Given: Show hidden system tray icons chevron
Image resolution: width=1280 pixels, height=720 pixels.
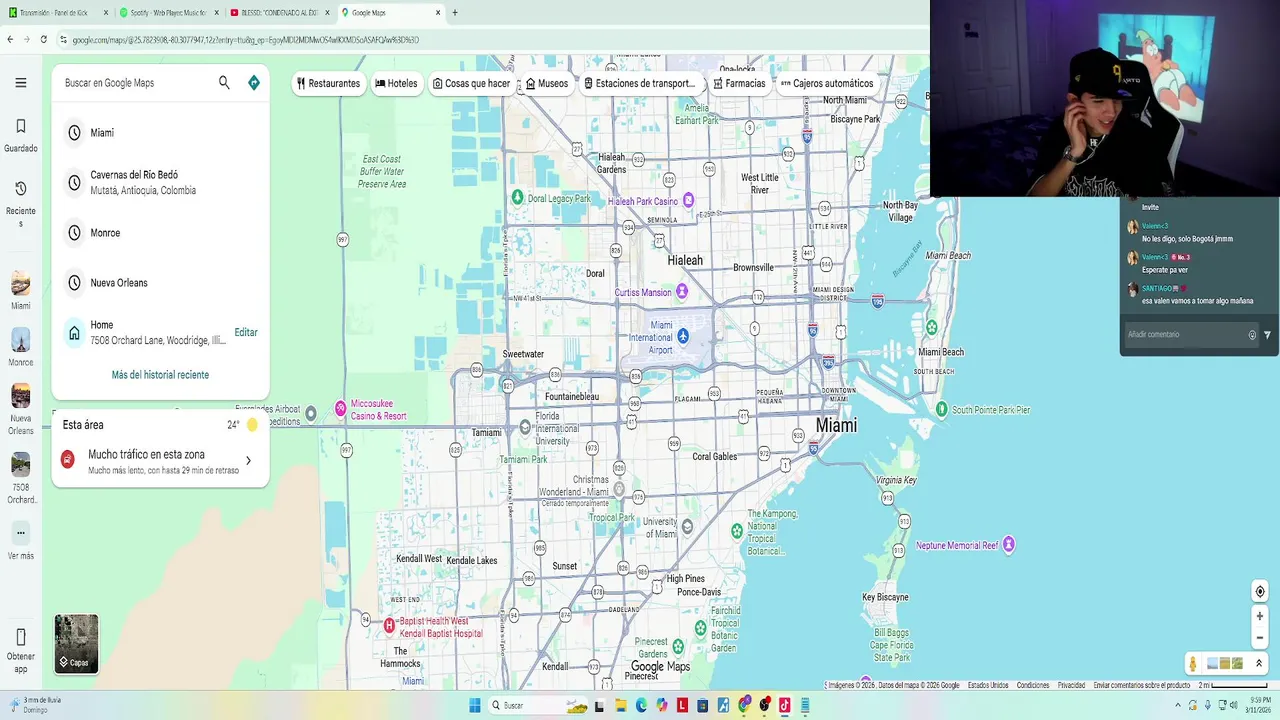Looking at the screenshot, I should click(1177, 705).
